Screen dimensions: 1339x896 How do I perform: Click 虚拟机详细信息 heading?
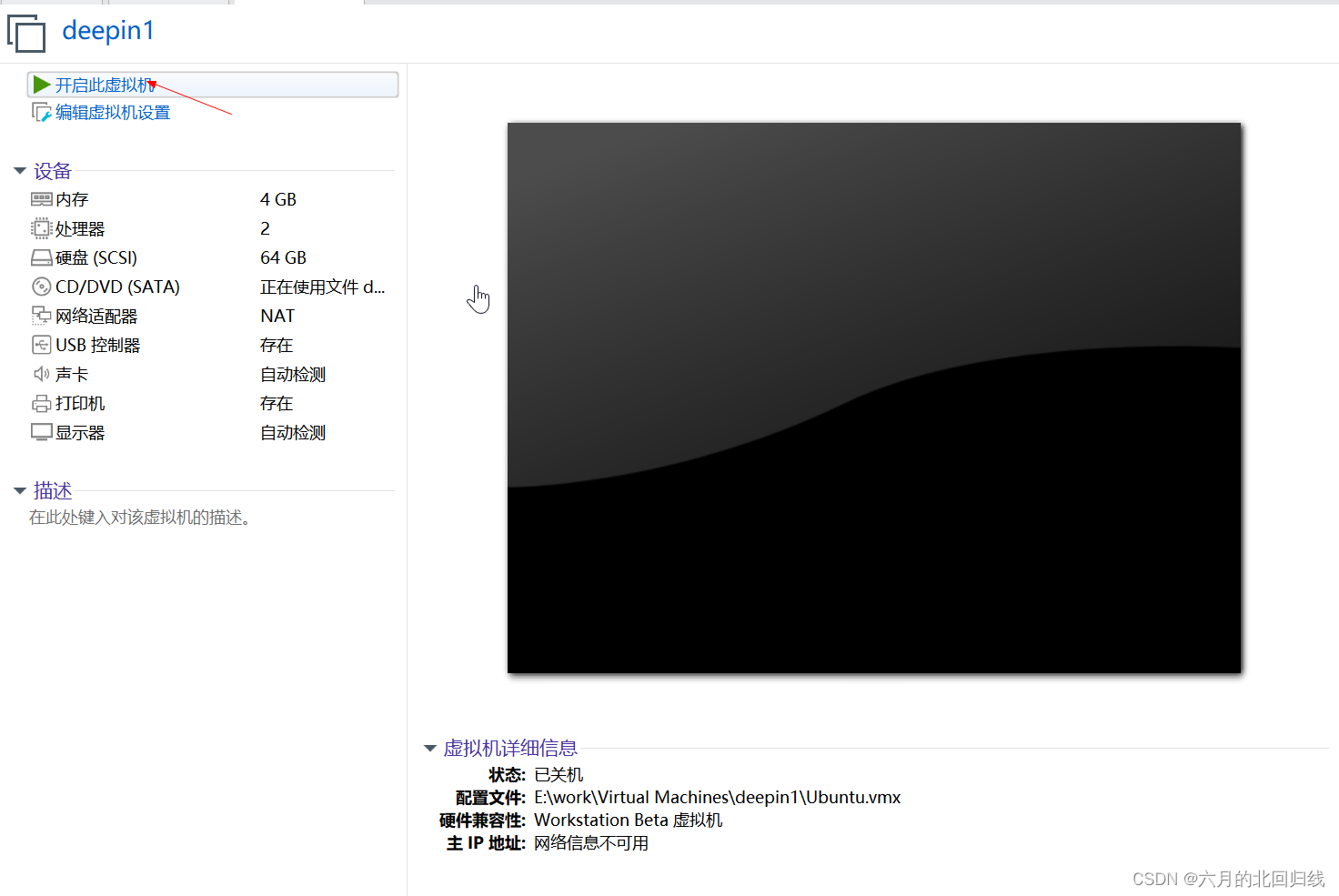[x=510, y=749]
